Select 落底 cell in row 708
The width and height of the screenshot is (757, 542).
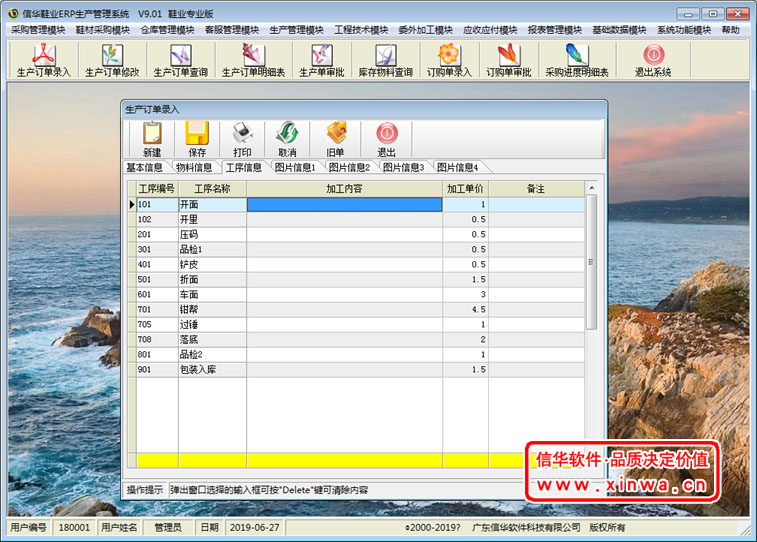pyautogui.click(x=212, y=339)
